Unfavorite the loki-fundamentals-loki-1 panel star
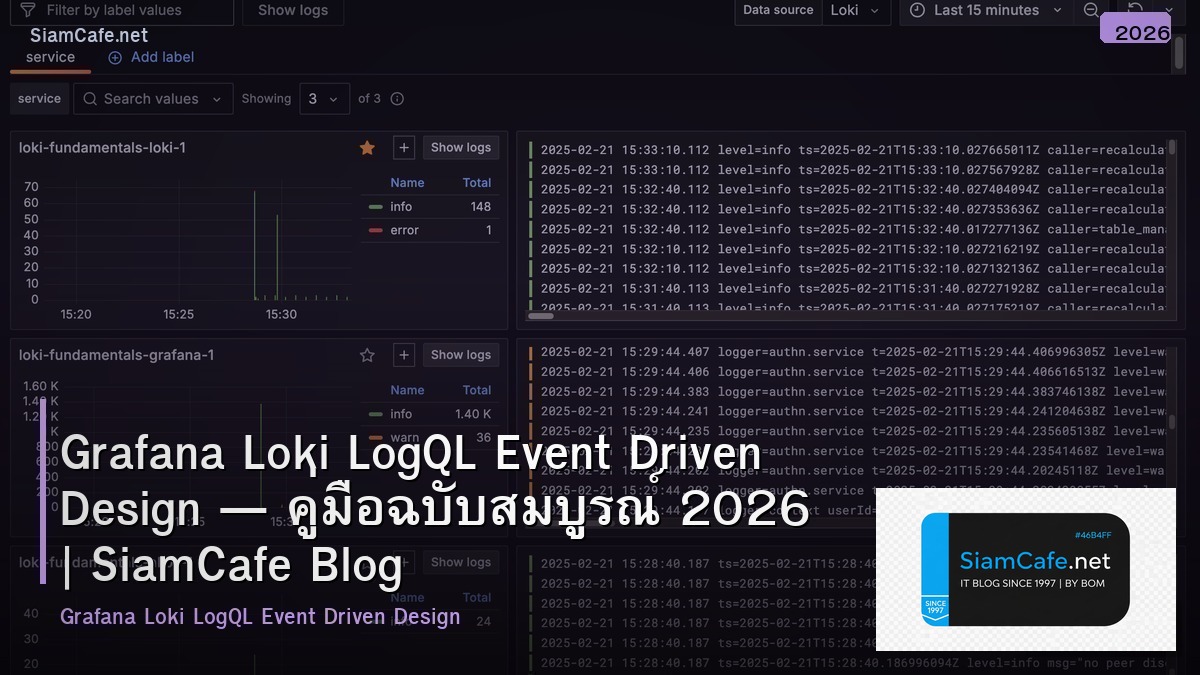Viewport: 1200px width, 675px height. (367, 147)
